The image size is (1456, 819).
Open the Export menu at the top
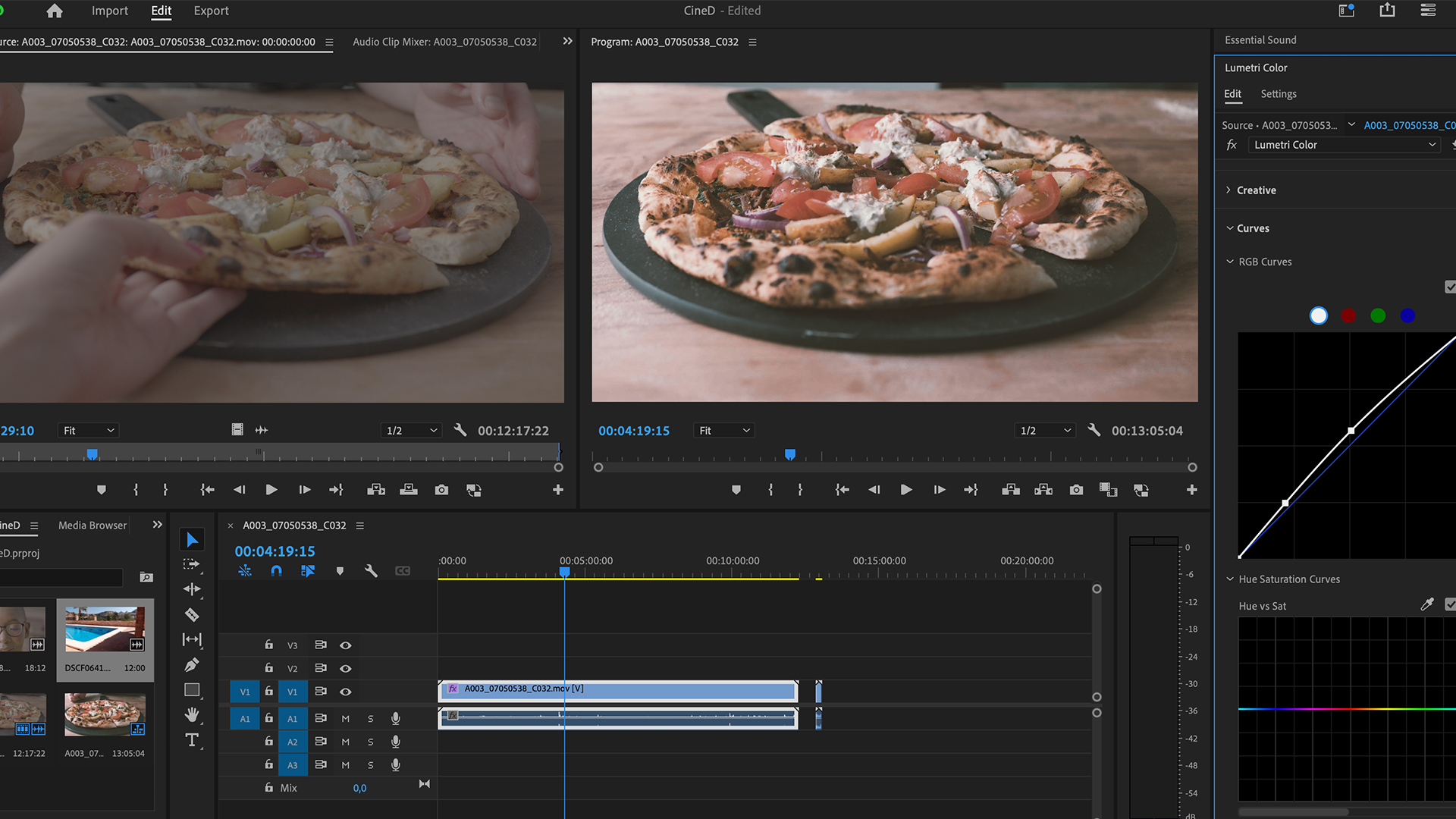pyautogui.click(x=210, y=11)
